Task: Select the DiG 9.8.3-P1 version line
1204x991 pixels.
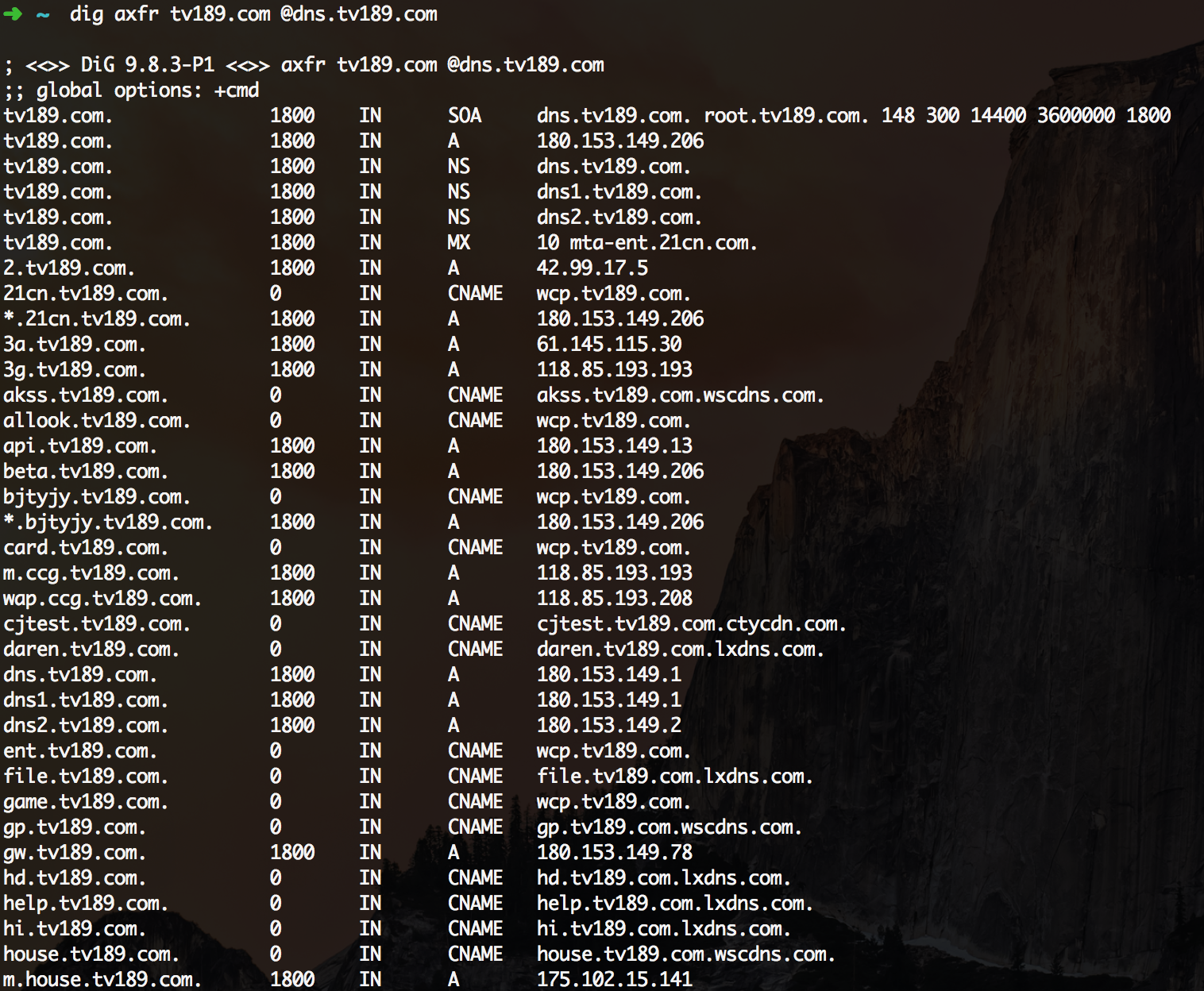Action: 304,65
